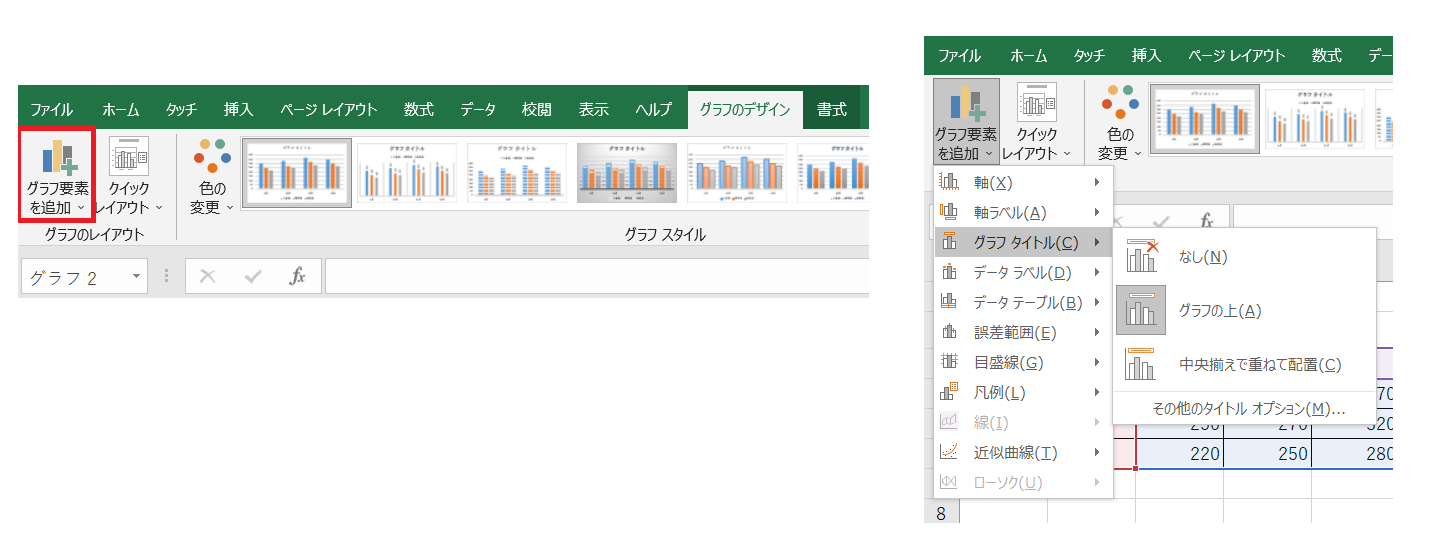Click グラフ要素を追加 in the left ribbon
Image resolution: width=1431 pixels, height=551 pixels.
click(57, 175)
